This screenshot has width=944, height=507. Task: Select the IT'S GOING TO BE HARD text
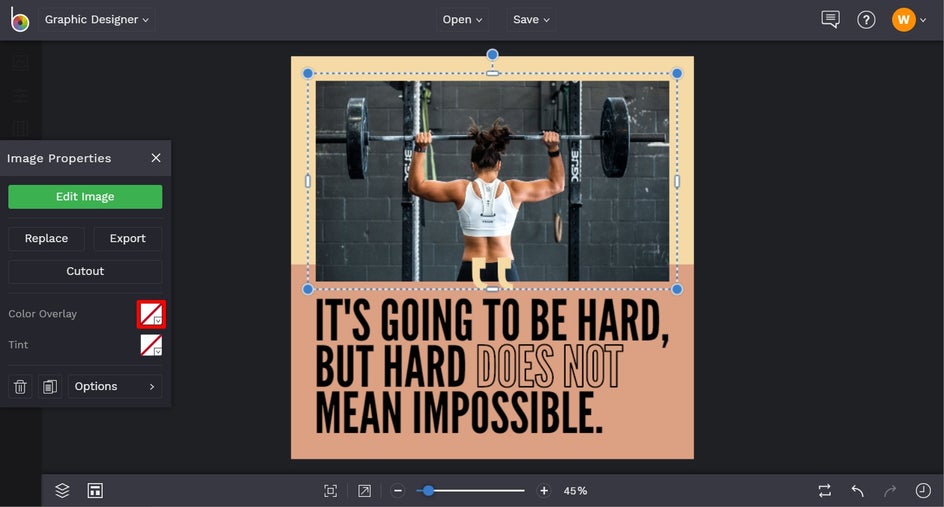(492, 321)
